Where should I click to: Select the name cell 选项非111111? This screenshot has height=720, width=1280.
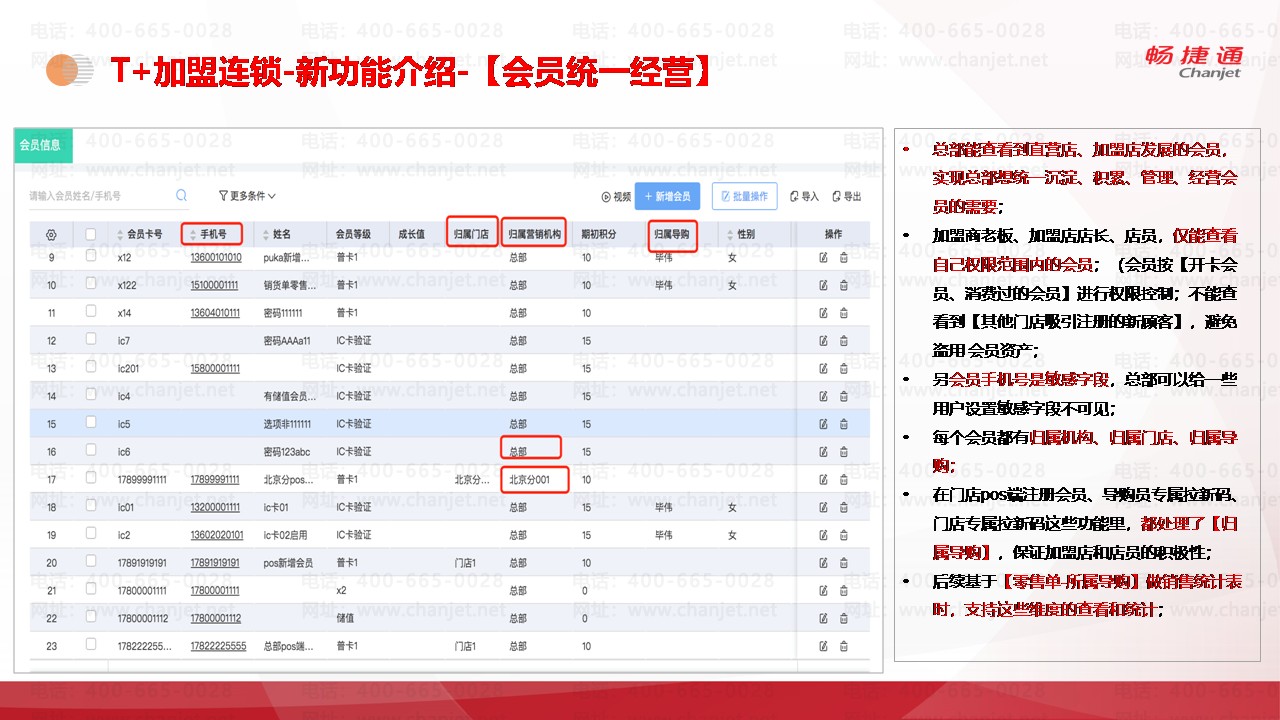tap(287, 424)
